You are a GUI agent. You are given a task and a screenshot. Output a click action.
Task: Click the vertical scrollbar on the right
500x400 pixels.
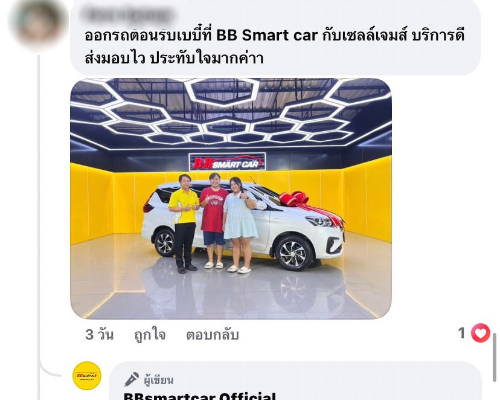(x=495, y=357)
